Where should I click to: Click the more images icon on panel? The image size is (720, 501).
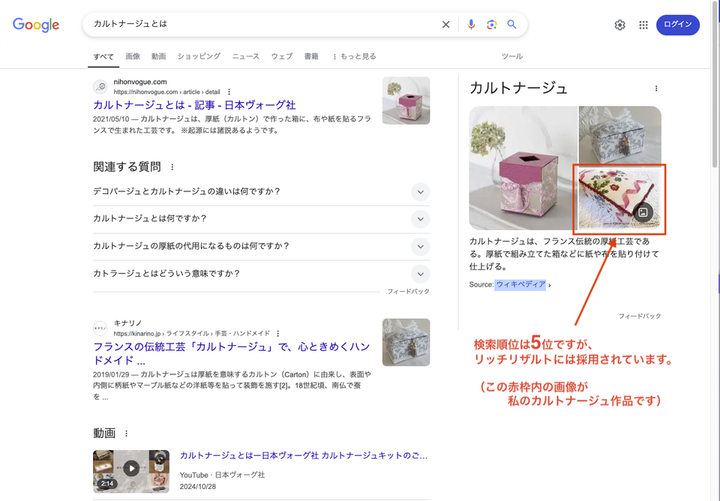pyautogui.click(x=643, y=212)
